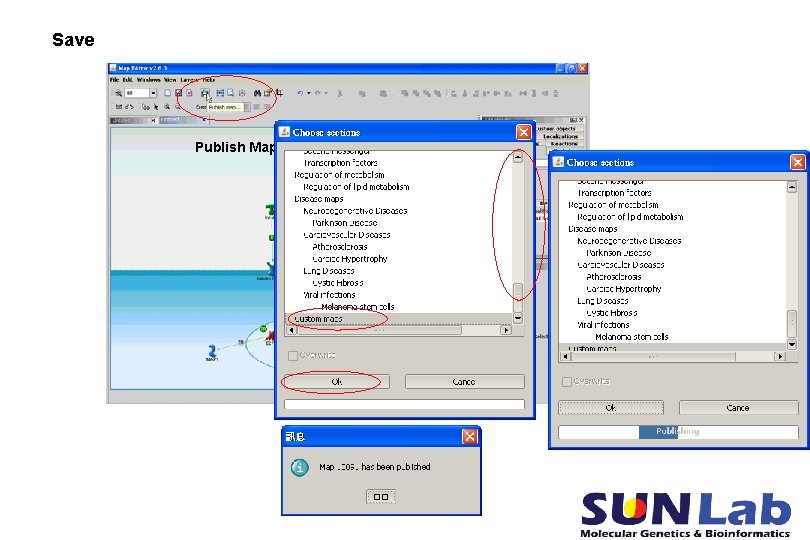Toggle Overwrite checkbox in front Choose sections dialog
The width and height of the screenshot is (810, 540).
coord(293,356)
